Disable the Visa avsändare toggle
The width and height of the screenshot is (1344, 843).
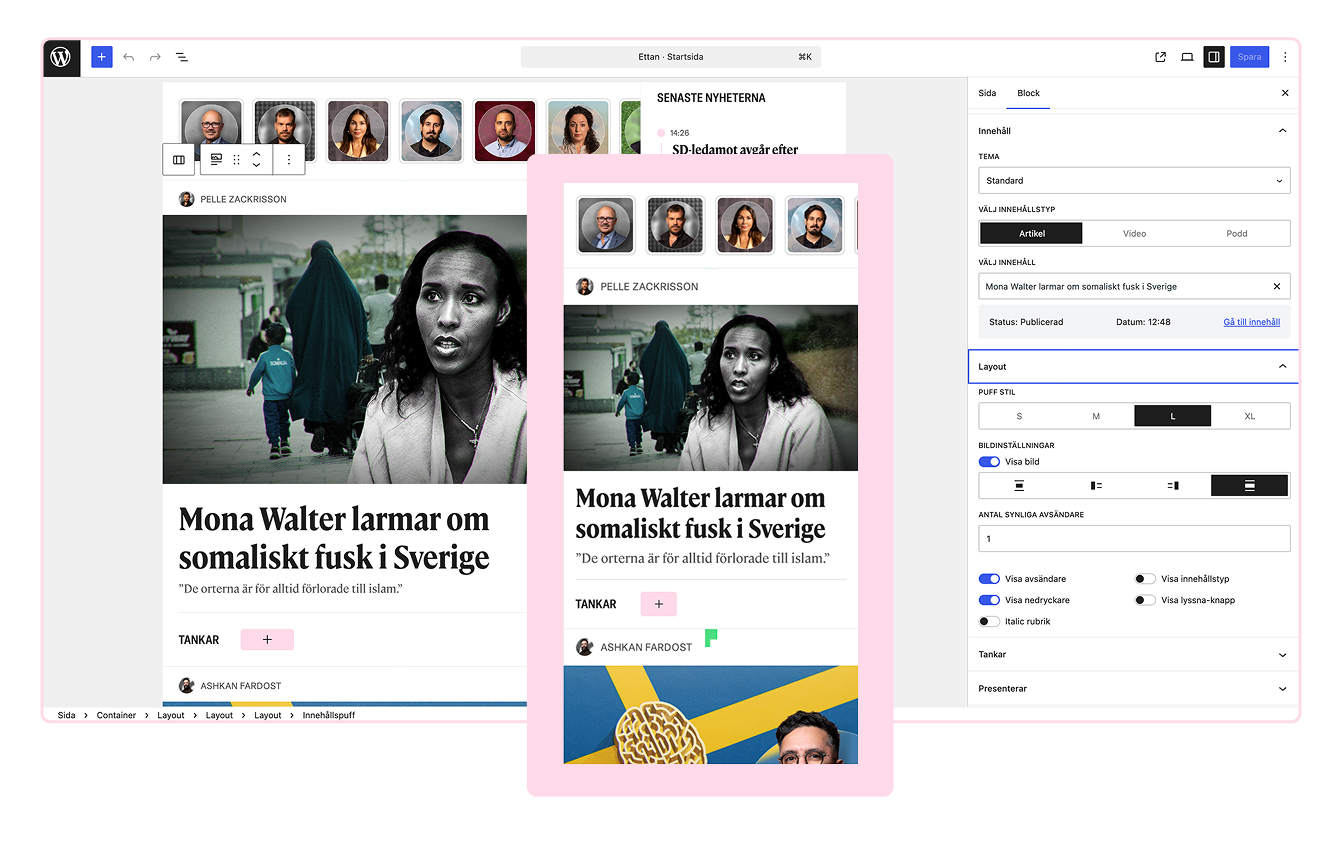tap(989, 579)
